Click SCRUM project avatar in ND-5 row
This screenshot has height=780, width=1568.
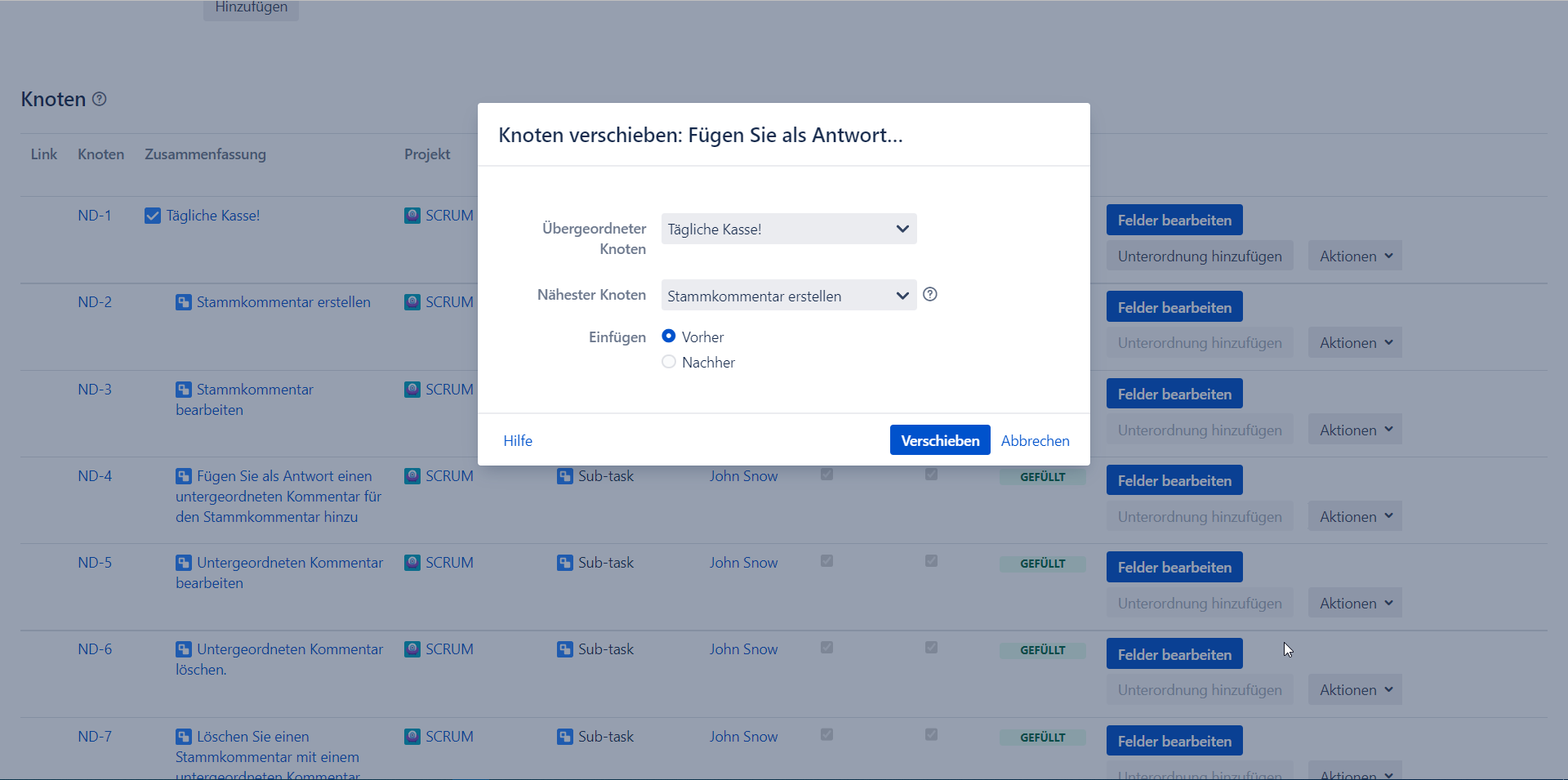[x=412, y=563]
